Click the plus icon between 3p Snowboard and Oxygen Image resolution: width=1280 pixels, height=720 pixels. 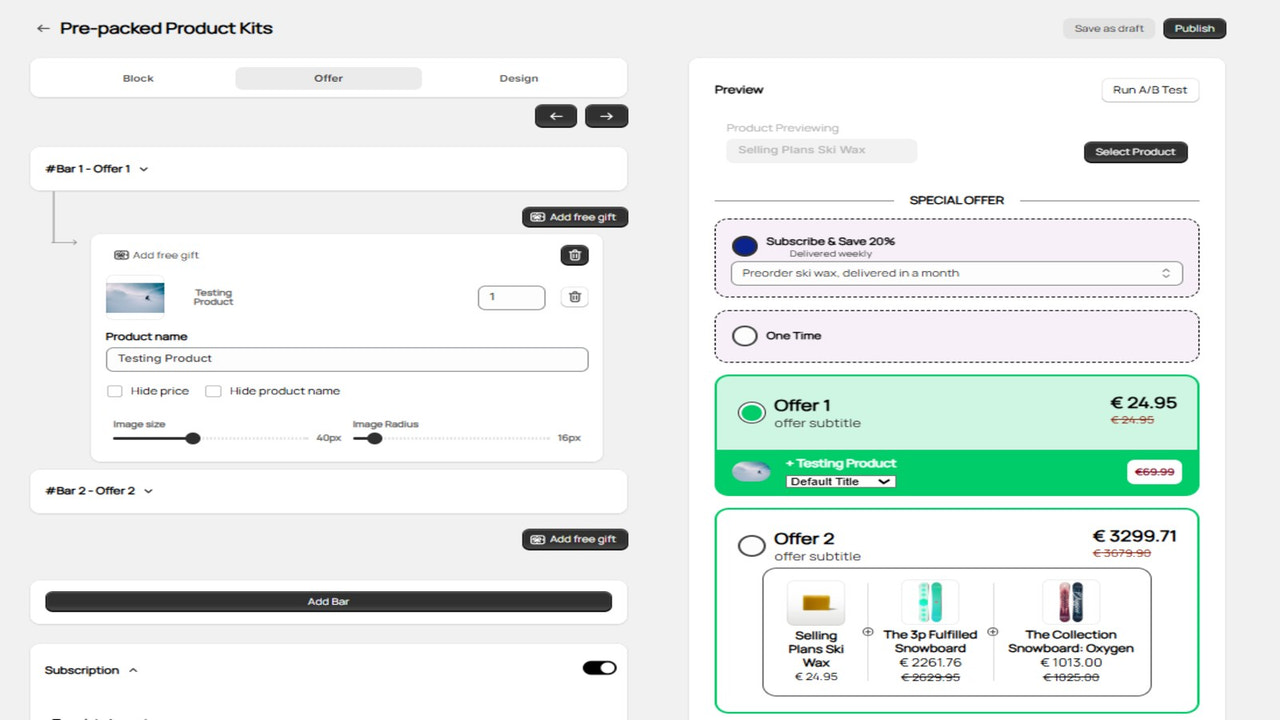(x=993, y=632)
